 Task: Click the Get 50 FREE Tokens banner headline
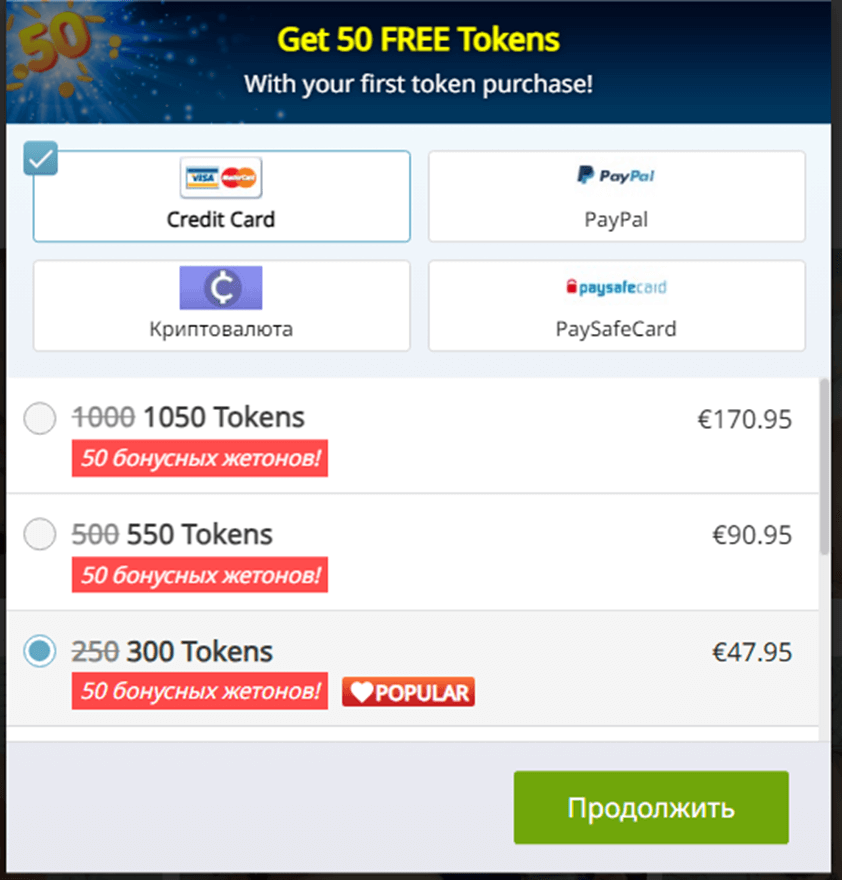[418, 40]
